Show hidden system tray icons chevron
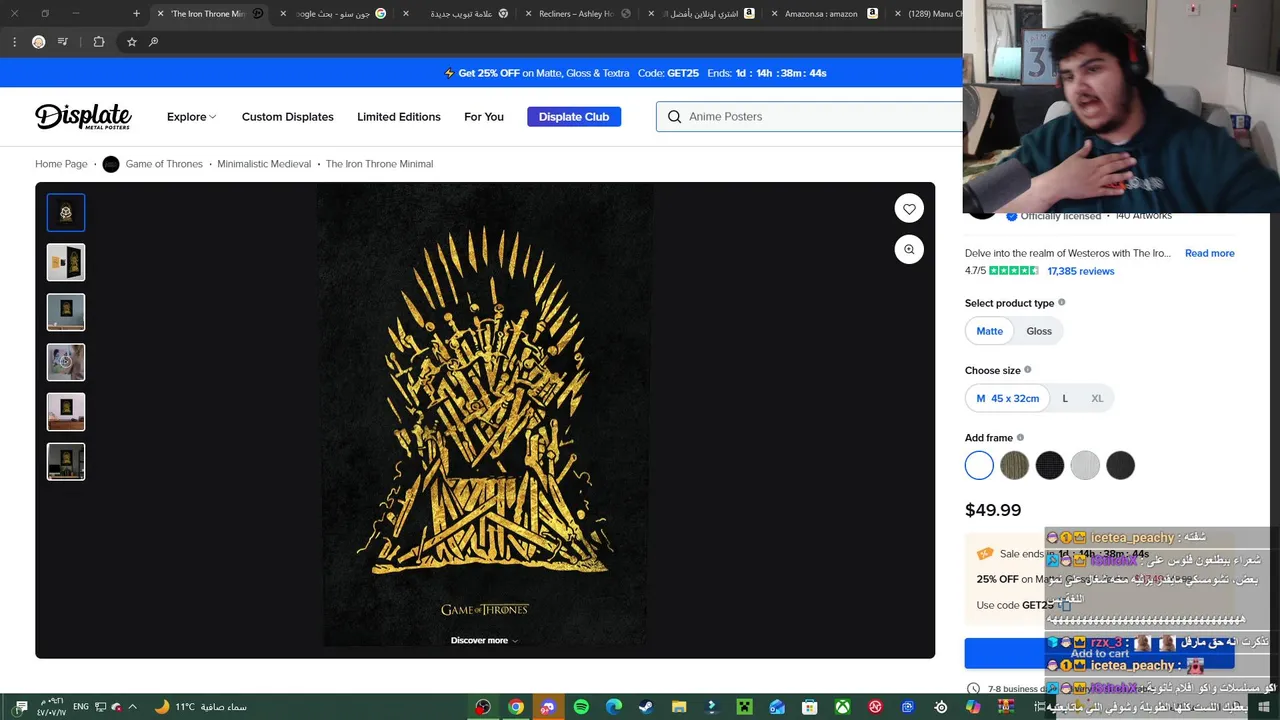This screenshot has height=720, width=1280. click(x=132, y=707)
